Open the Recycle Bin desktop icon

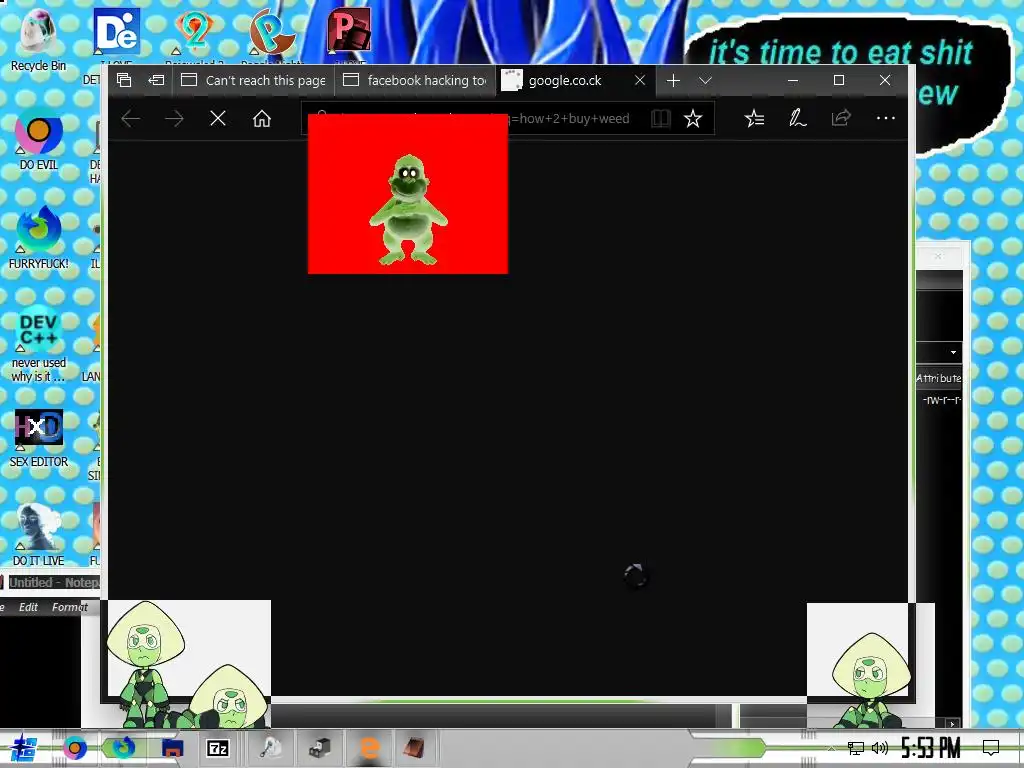tap(38, 40)
